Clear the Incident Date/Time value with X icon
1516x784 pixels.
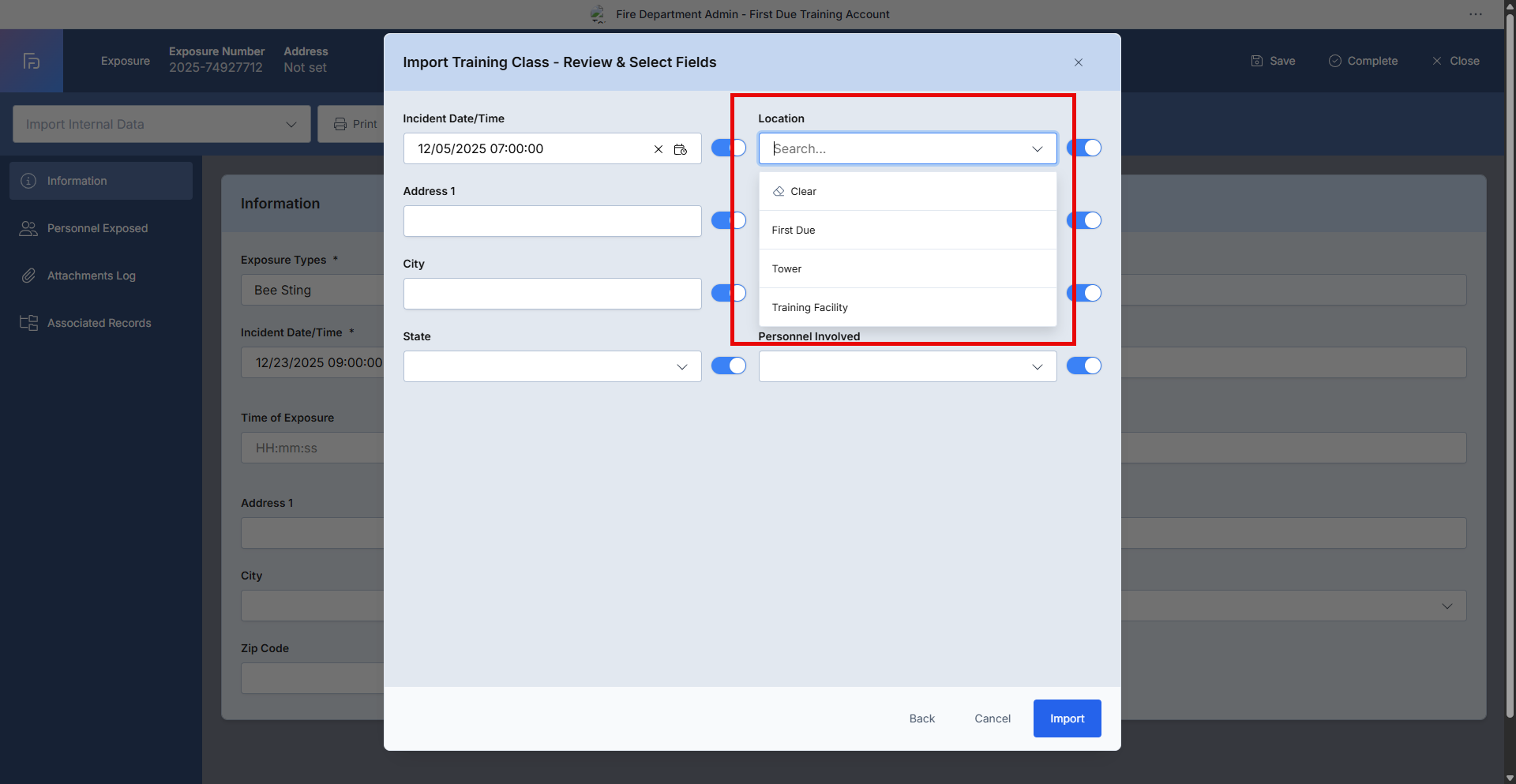[x=658, y=149]
